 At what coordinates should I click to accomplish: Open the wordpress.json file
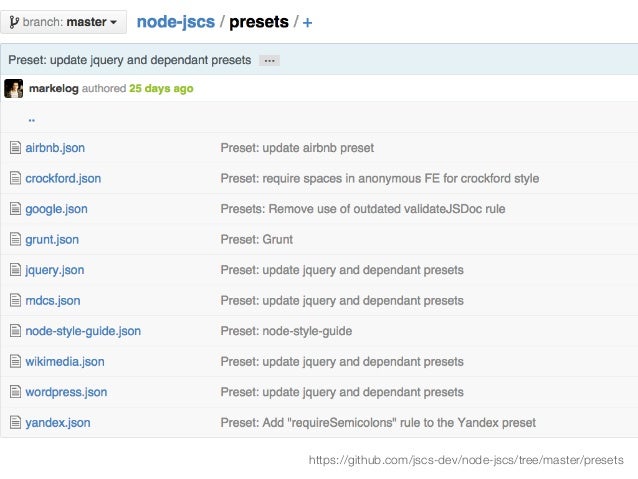(x=66, y=392)
